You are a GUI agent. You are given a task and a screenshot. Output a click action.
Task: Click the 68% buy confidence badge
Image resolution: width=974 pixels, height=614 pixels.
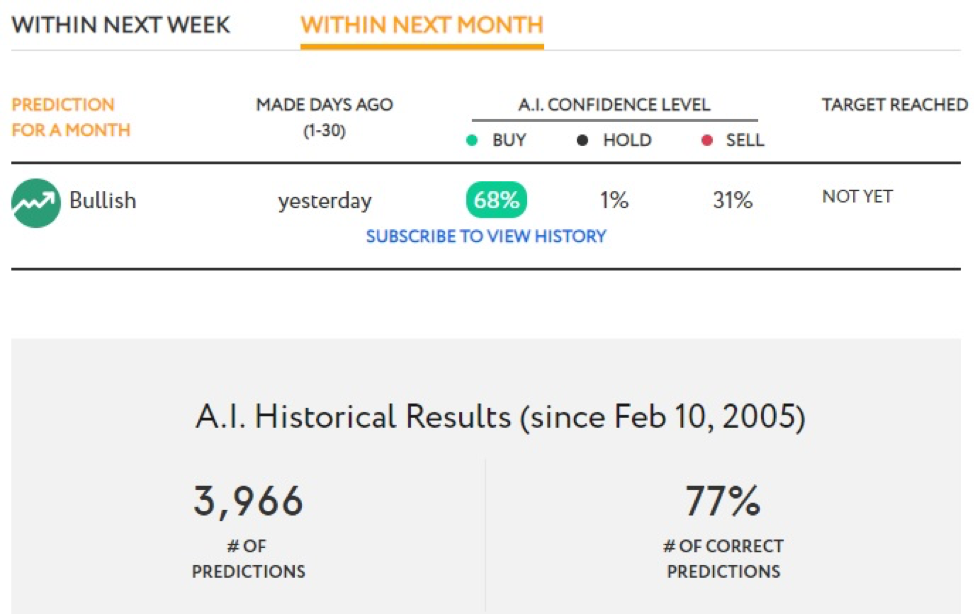[496, 199]
